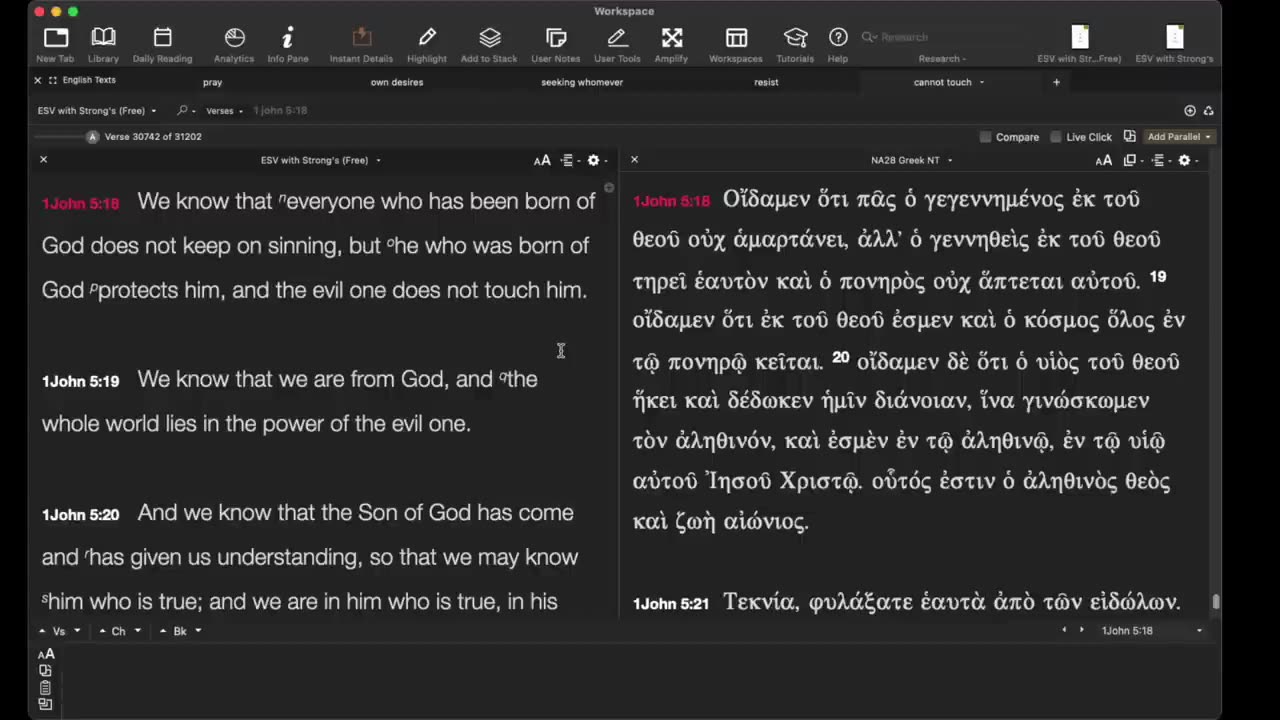Open NA28 pane text layout dropdown
This screenshot has width=1280, height=720.
(1160, 160)
